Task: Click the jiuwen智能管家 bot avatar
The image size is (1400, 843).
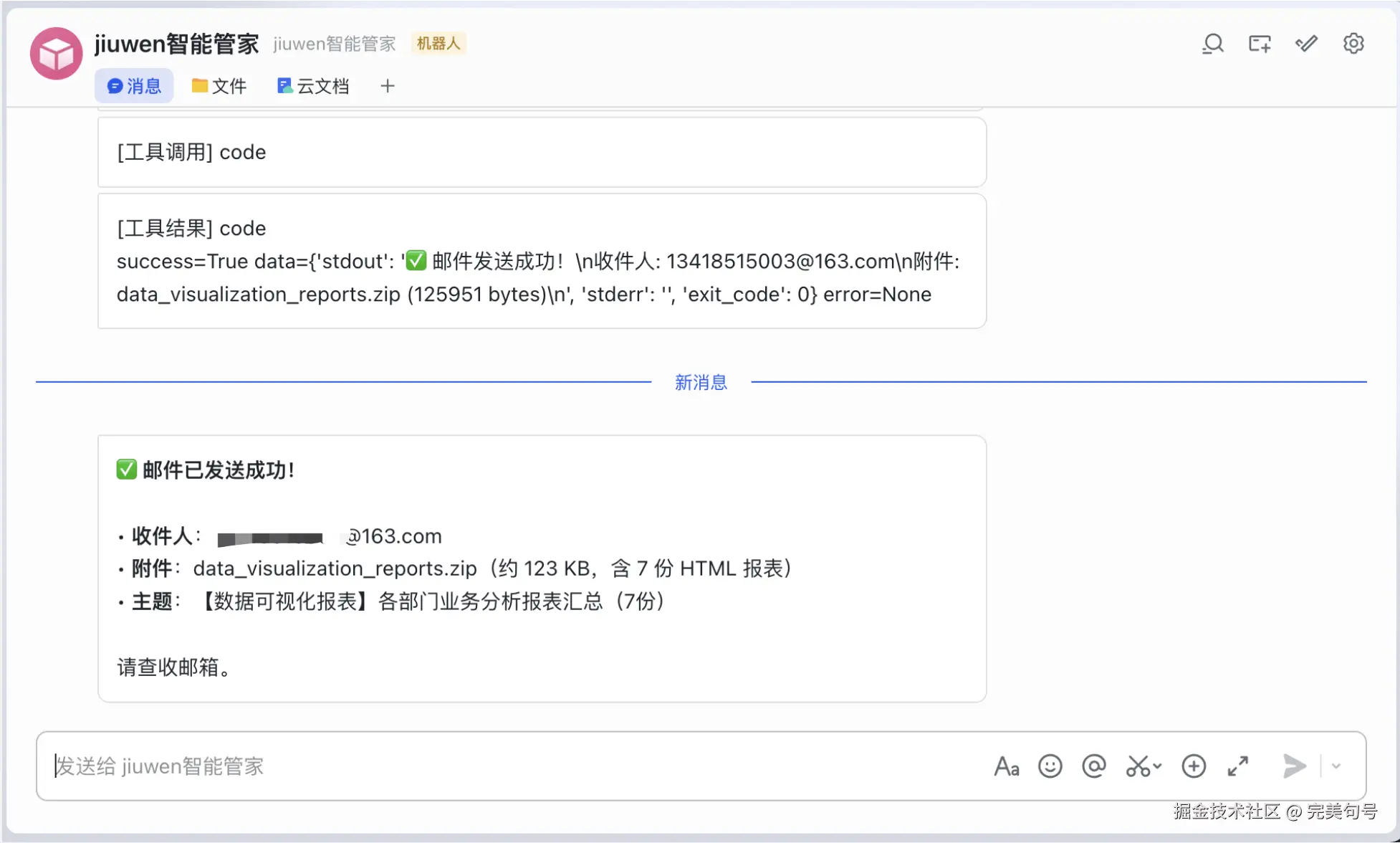Action: 56,54
